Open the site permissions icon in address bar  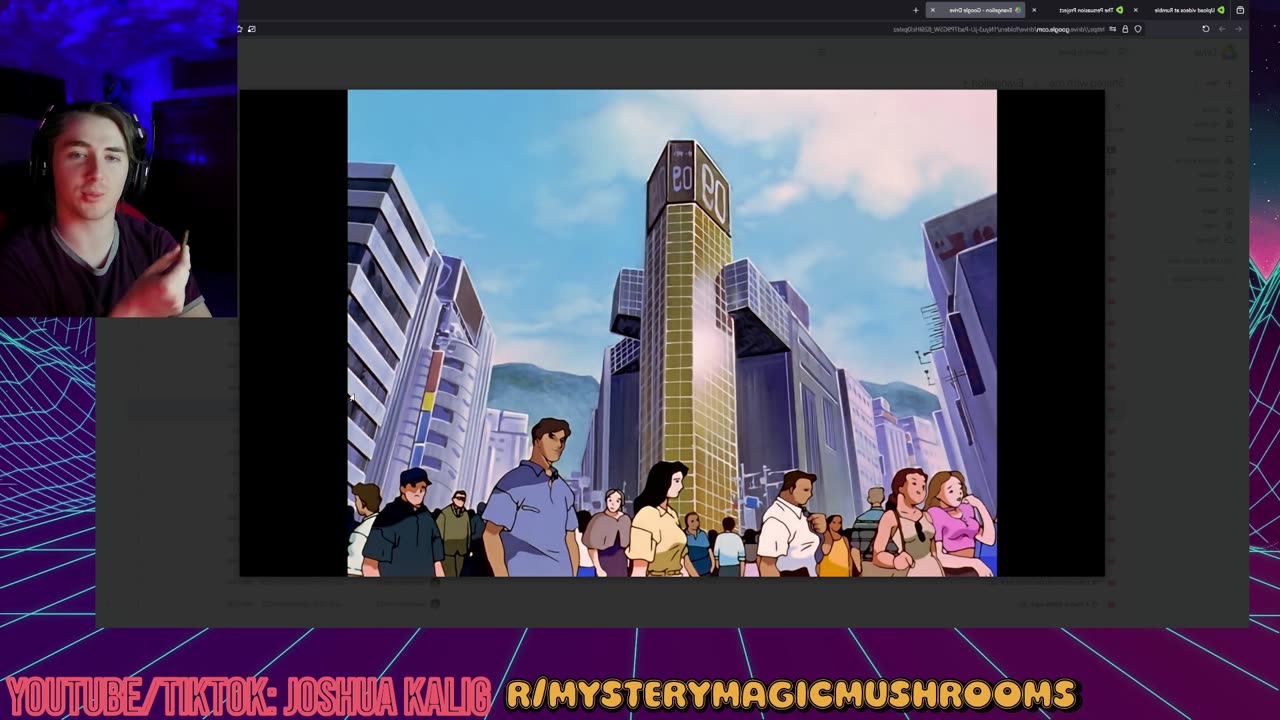point(1113,29)
